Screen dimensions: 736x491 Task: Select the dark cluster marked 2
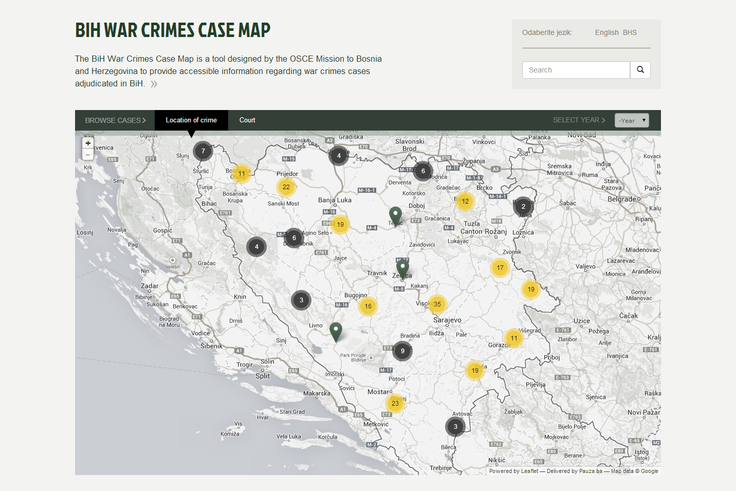point(523,207)
